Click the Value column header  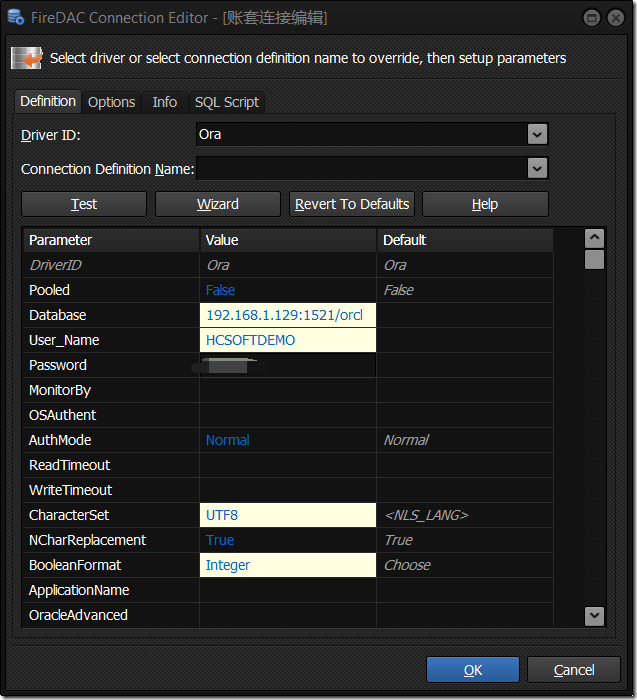coord(288,240)
